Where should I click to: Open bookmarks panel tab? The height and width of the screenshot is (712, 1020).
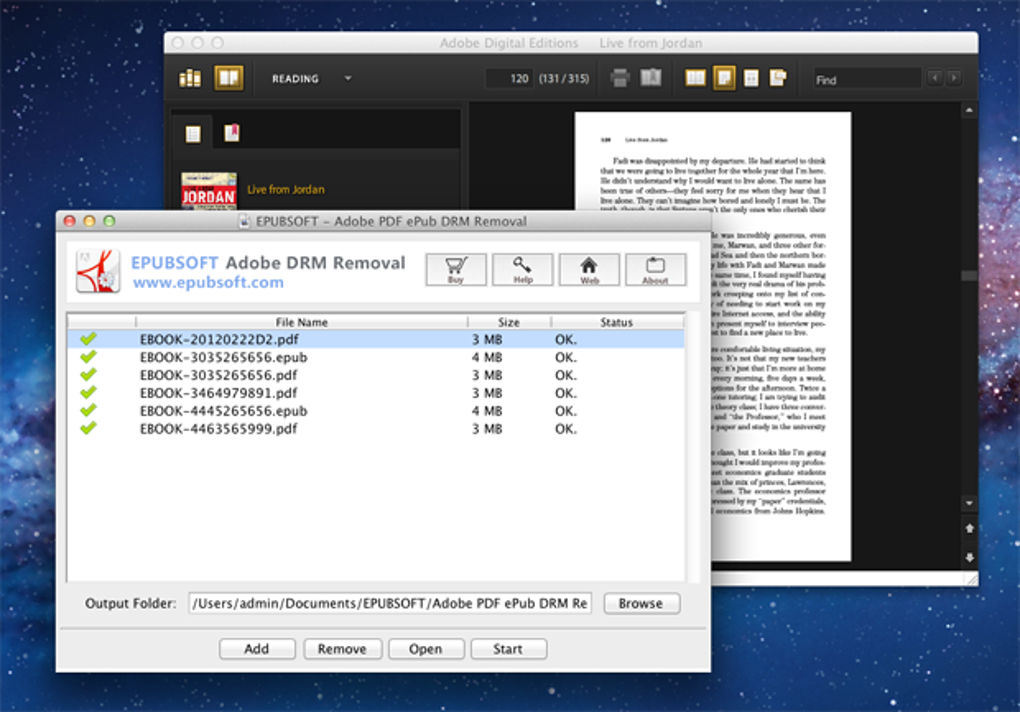coord(232,133)
